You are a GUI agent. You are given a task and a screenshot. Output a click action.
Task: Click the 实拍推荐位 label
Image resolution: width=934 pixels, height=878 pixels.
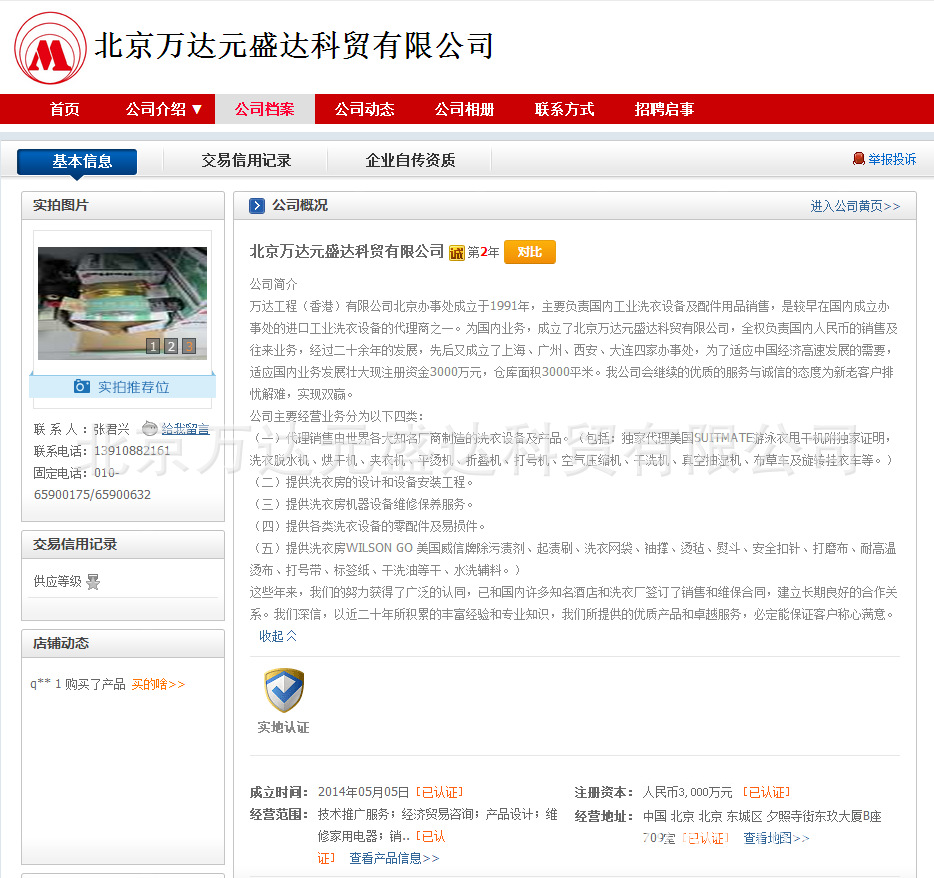[x=133, y=387]
